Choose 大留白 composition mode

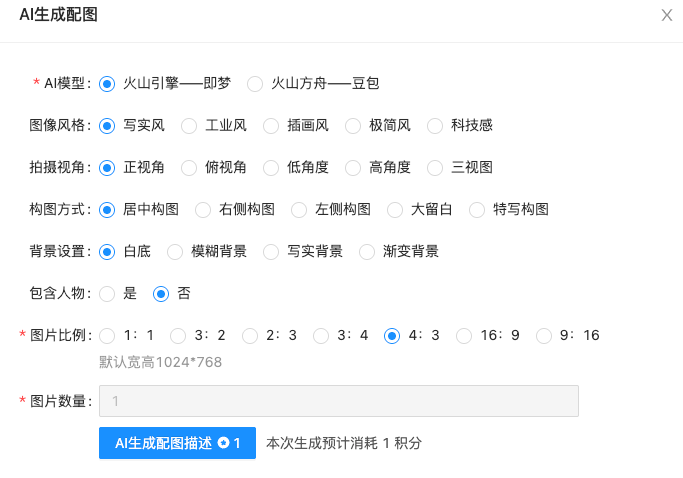(x=396, y=210)
